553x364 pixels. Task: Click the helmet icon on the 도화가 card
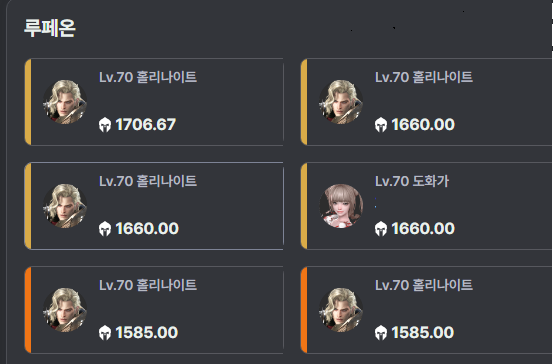(x=381, y=229)
